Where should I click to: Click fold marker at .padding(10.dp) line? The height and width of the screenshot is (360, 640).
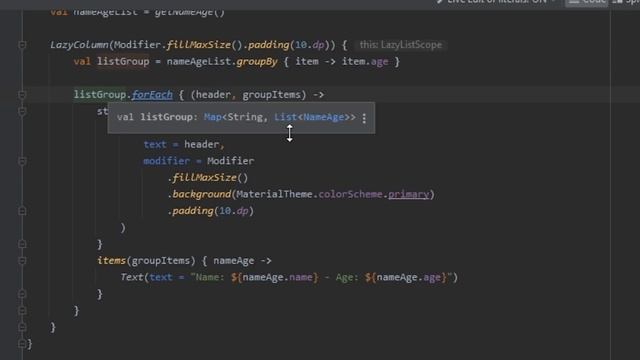click(x=22, y=211)
